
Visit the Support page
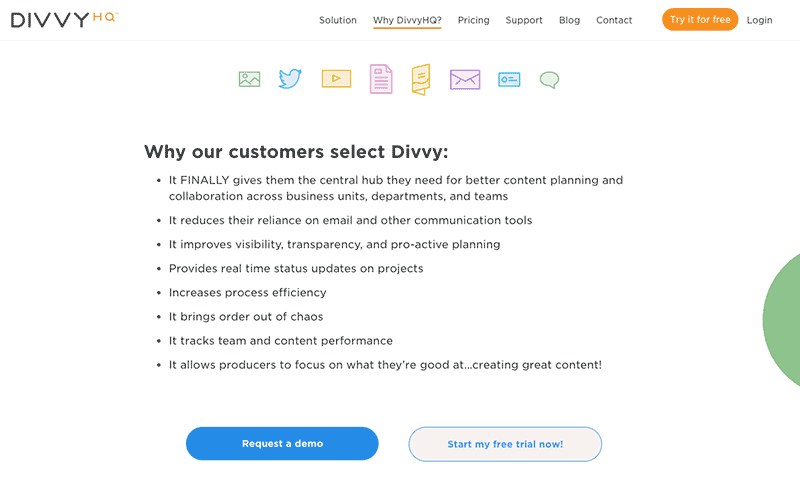524,20
